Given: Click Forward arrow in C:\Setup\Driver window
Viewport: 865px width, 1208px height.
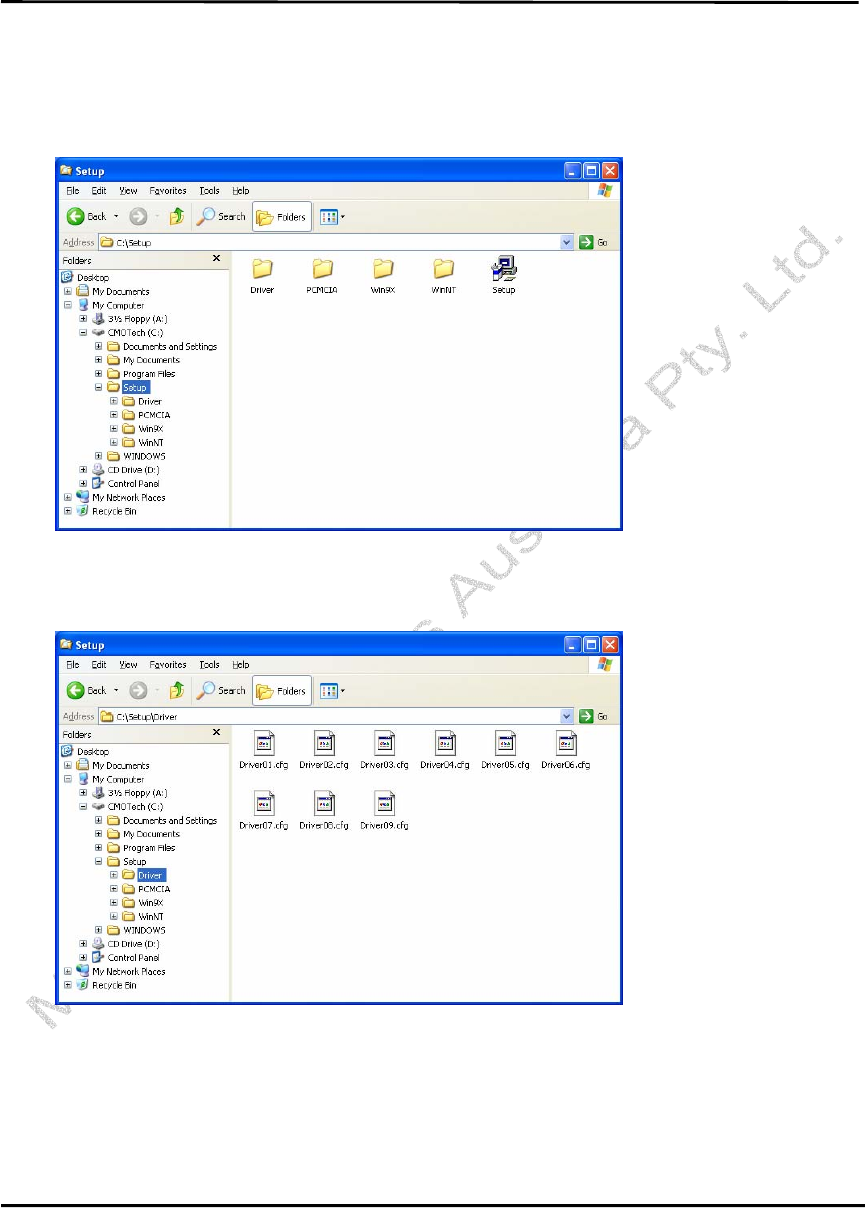Looking at the screenshot, I should click(139, 690).
